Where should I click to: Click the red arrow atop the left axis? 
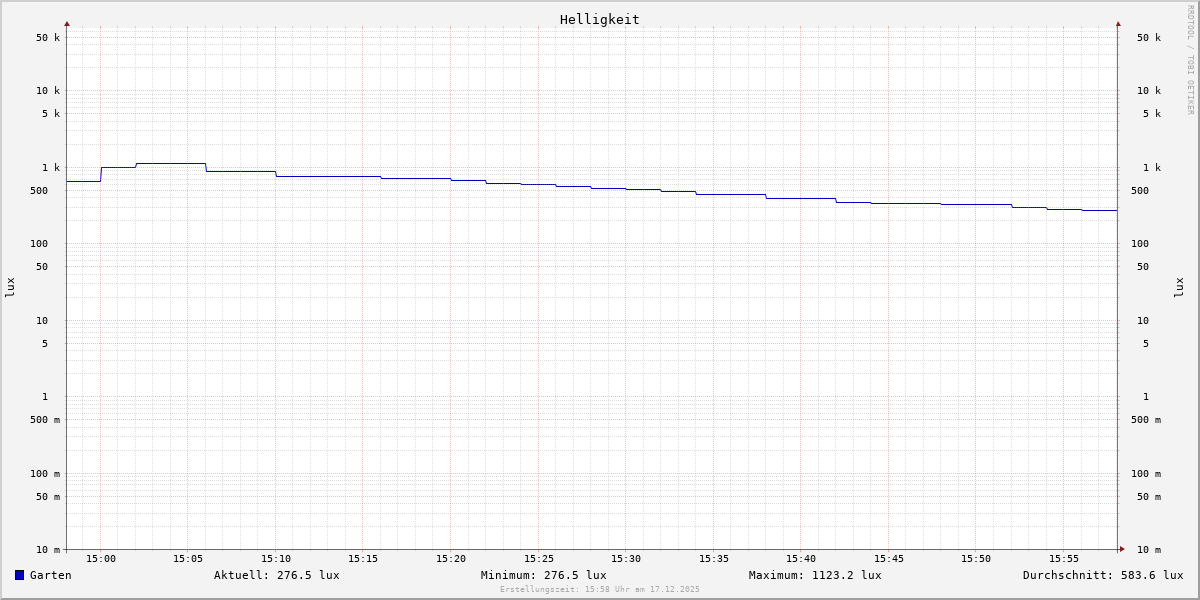point(67,23)
